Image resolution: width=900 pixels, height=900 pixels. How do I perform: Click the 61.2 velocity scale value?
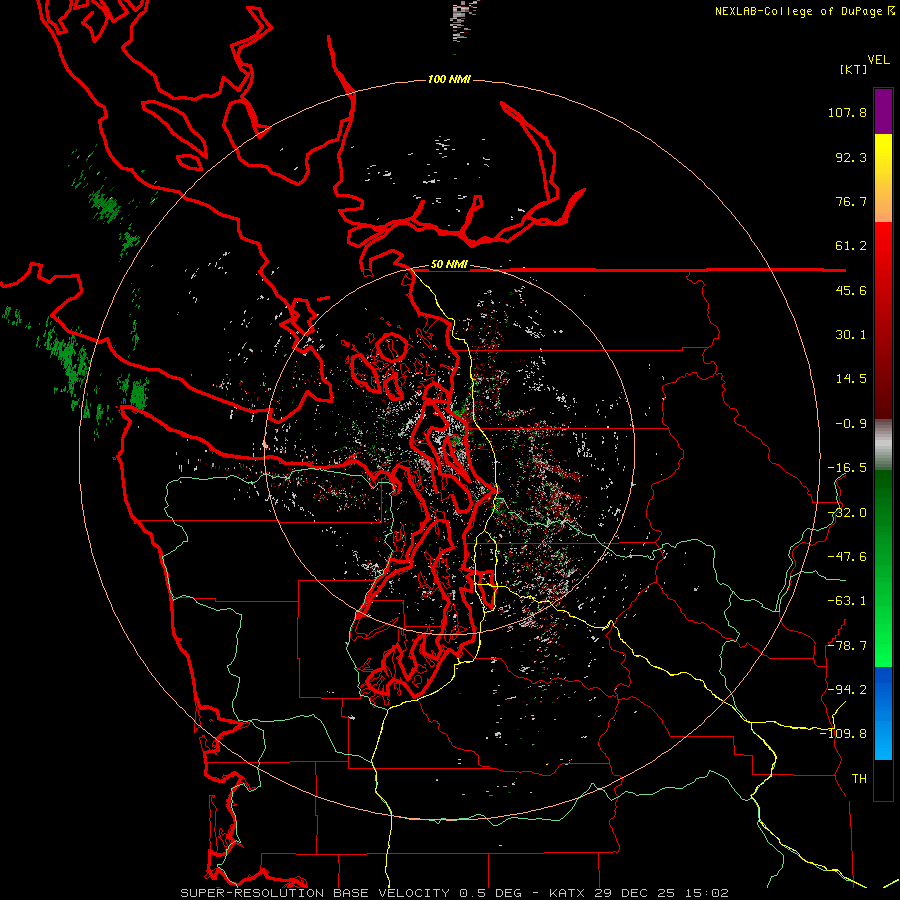(x=851, y=246)
